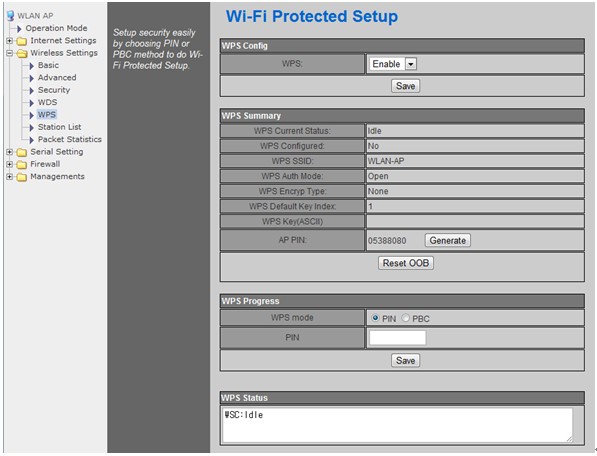Click the AP PIN value 05388080
This screenshot has height=456, width=597.
tap(387, 241)
